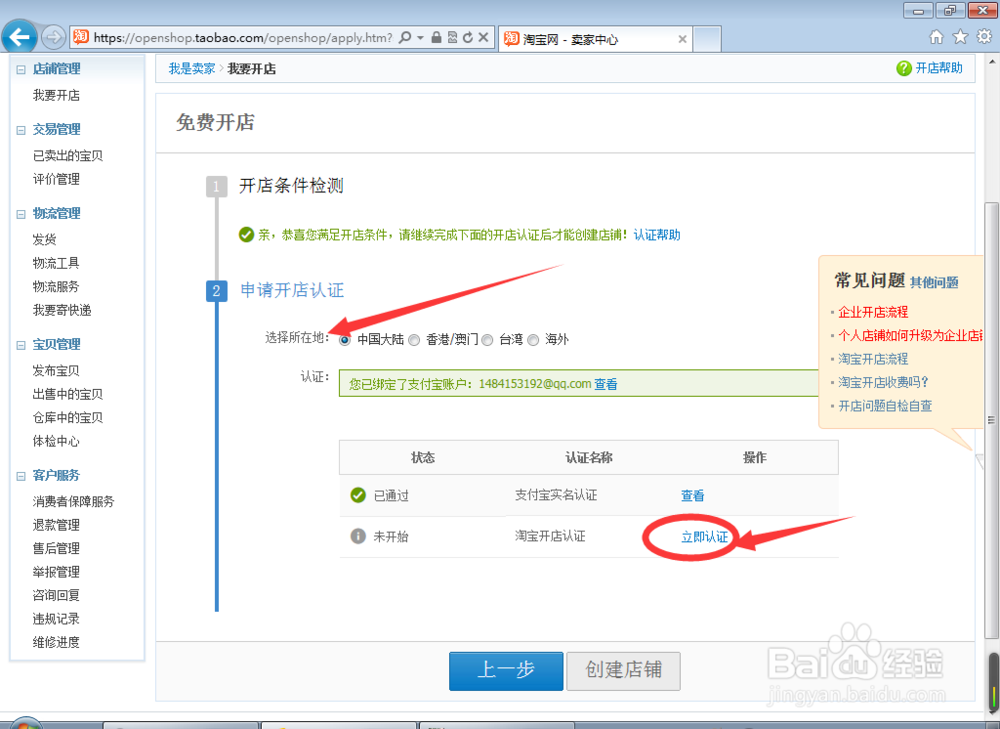This screenshot has width=1000, height=729.
Task: Open favorites star icon
Action: (960, 37)
